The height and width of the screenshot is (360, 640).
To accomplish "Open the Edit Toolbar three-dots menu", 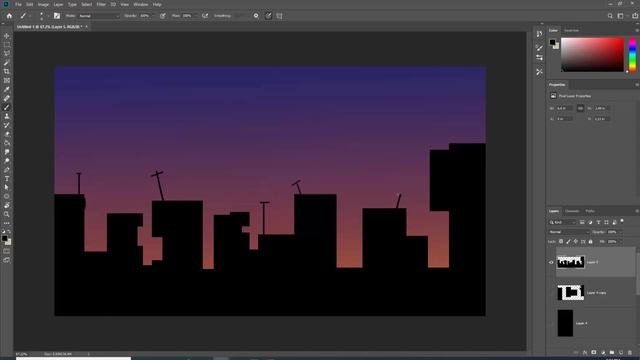I will pos(7,223).
